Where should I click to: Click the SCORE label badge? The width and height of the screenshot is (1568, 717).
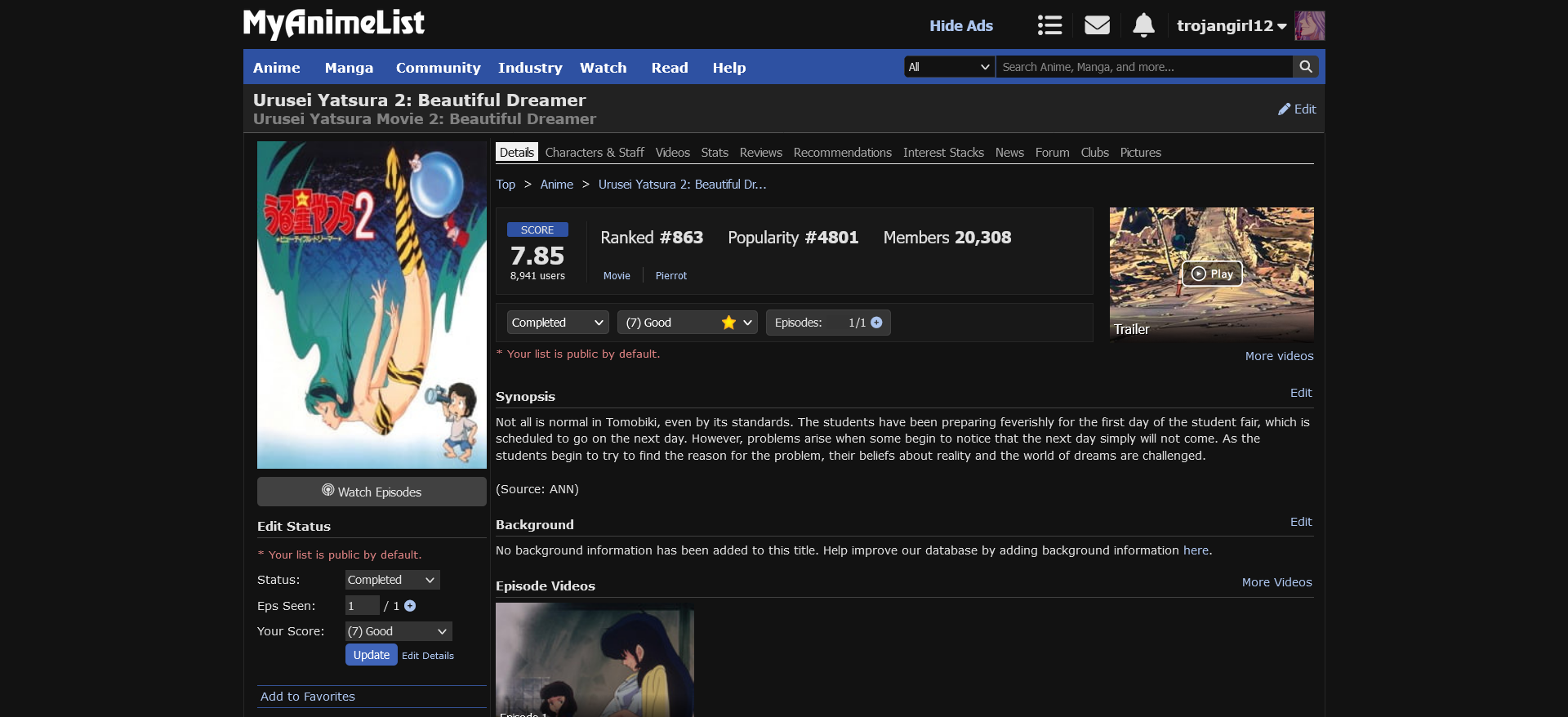click(x=537, y=230)
